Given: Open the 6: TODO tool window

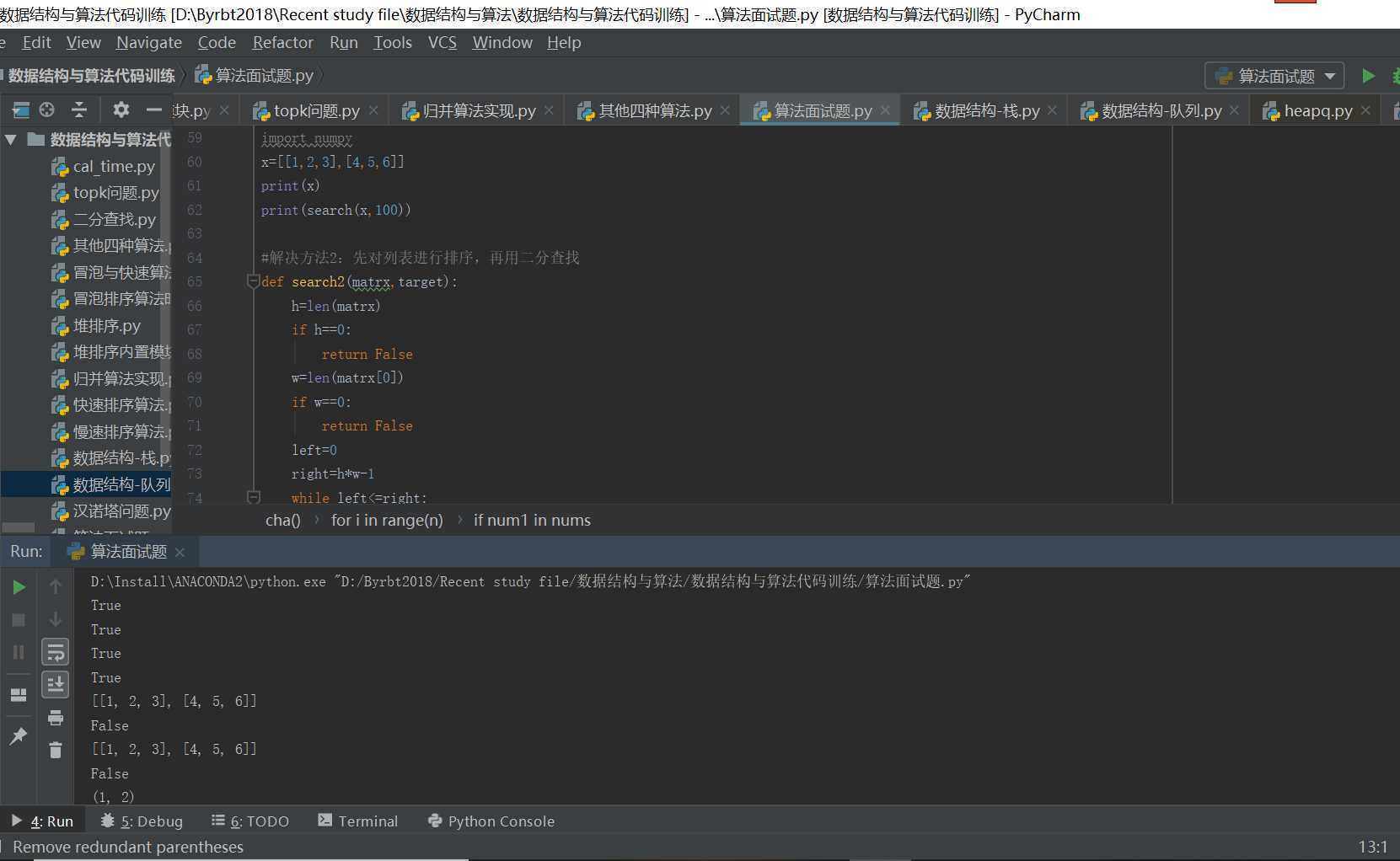Looking at the screenshot, I should [x=250, y=821].
